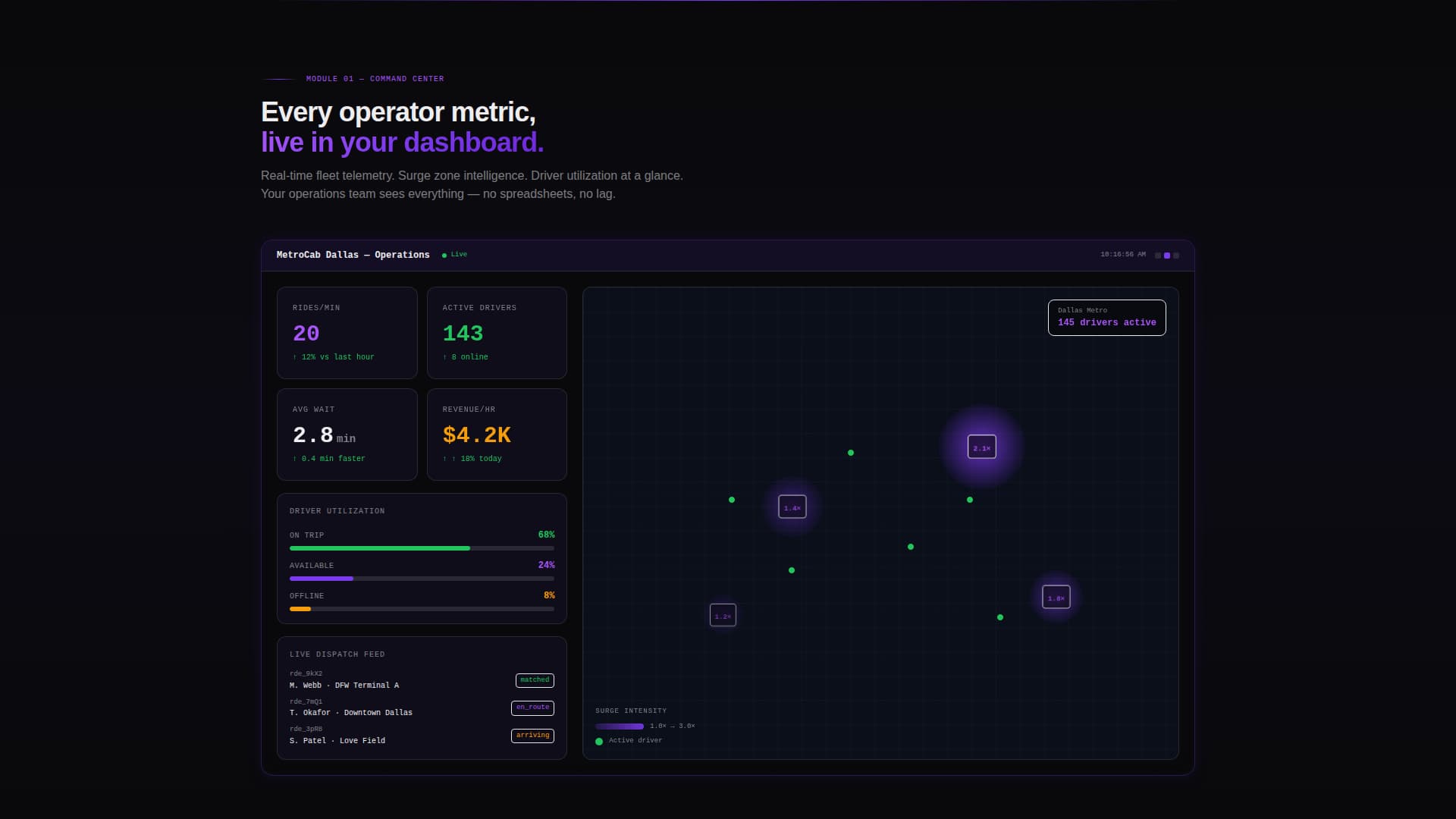Open the Revenue/HR $4.2K metric
This screenshot has height=819, width=1456.
pos(497,434)
